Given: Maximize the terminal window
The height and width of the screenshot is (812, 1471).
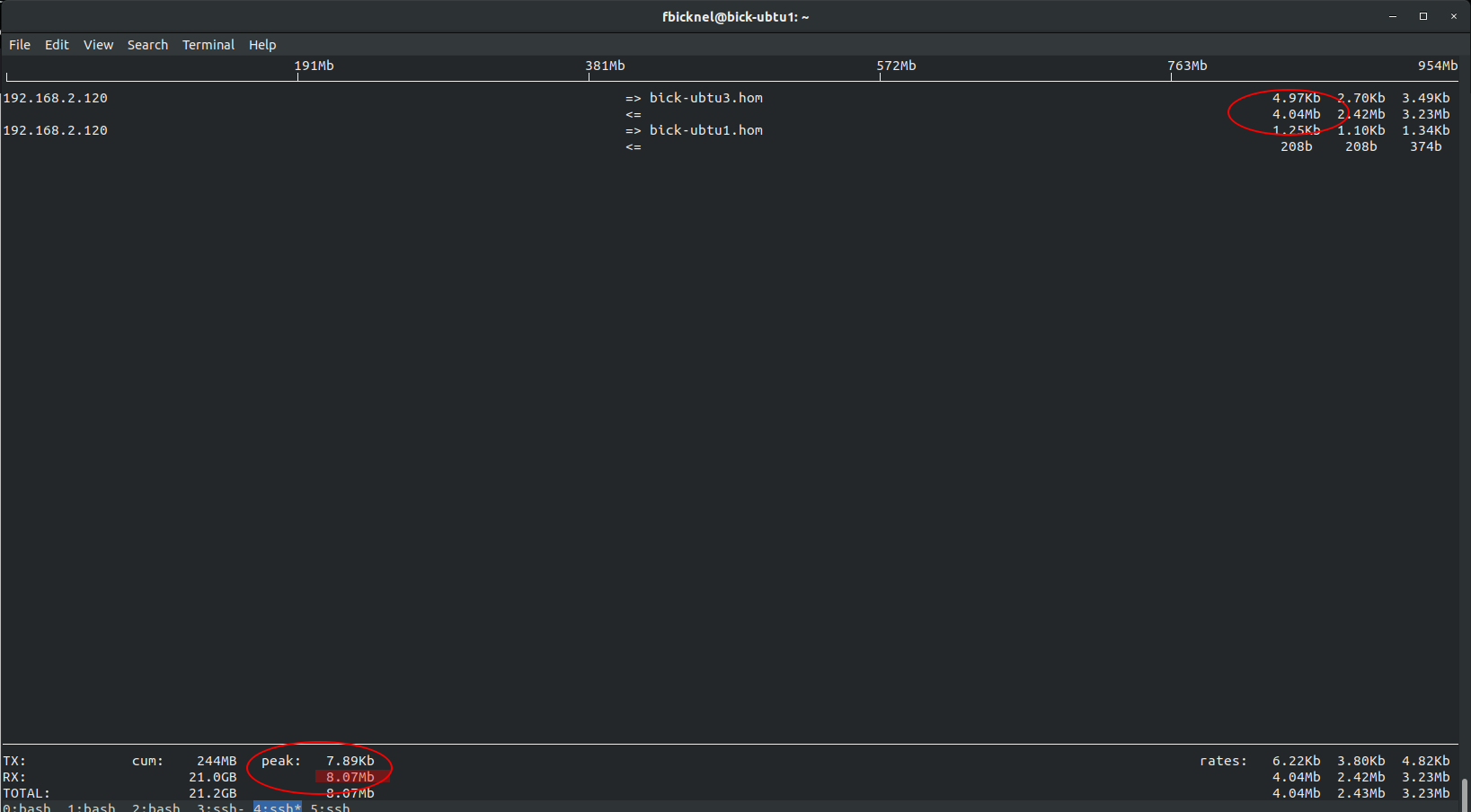Looking at the screenshot, I should 1423,16.
